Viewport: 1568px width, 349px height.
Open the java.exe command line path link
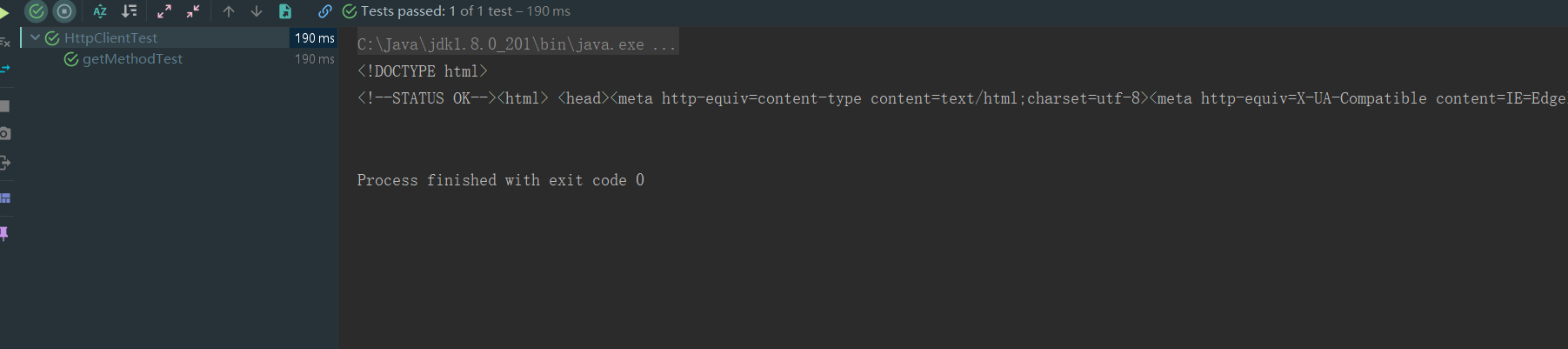517,44
